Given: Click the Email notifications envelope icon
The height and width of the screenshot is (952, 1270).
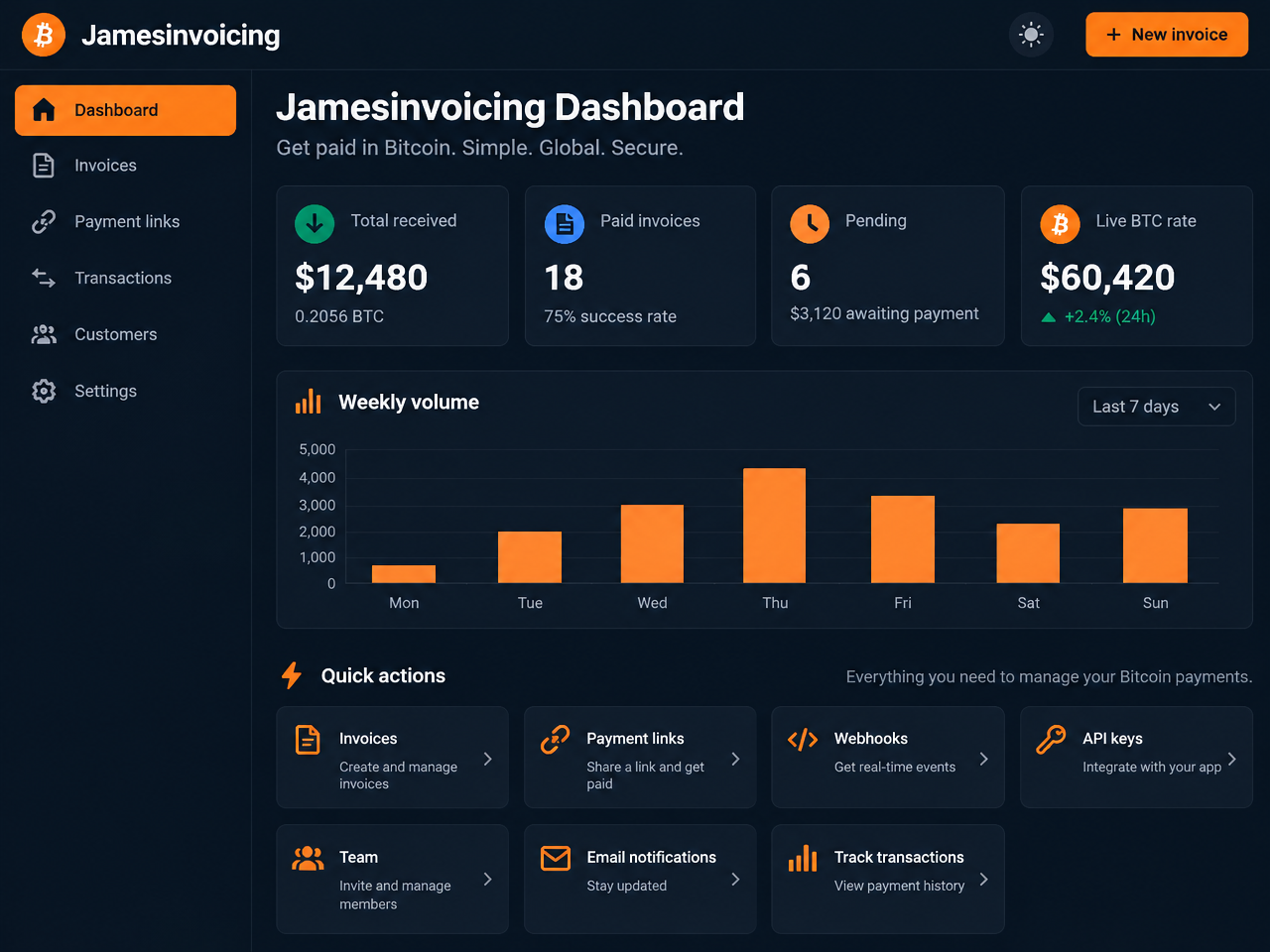Looking at the screenshot, I should pos(556,858).
